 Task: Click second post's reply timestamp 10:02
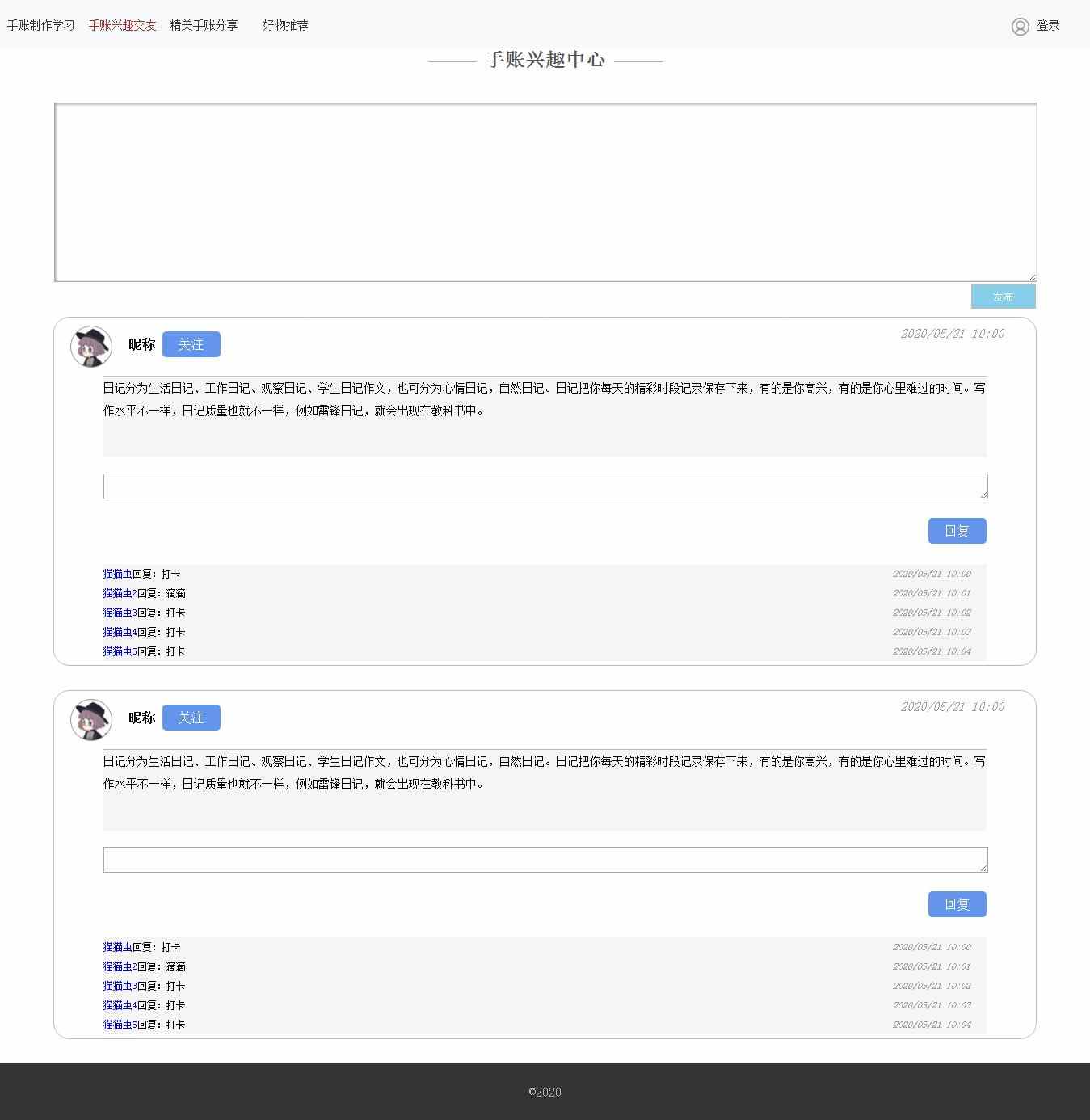pyautogui.click(x=932, y=986)
